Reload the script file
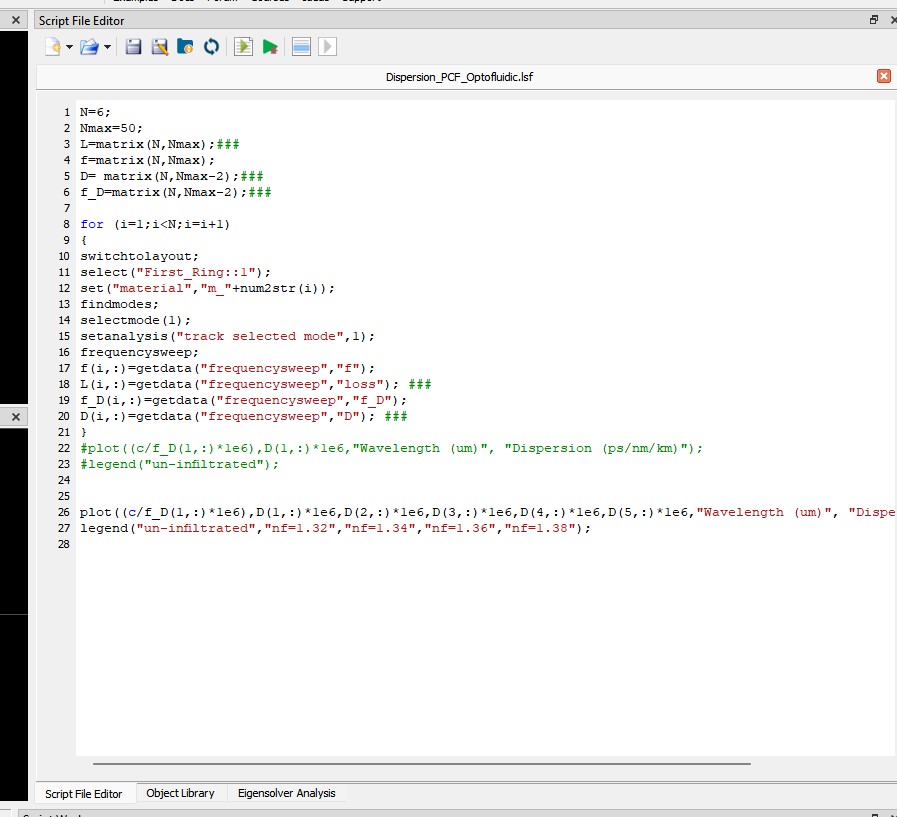Viewport: 897px width, 817px height. [x=211, y=46]
